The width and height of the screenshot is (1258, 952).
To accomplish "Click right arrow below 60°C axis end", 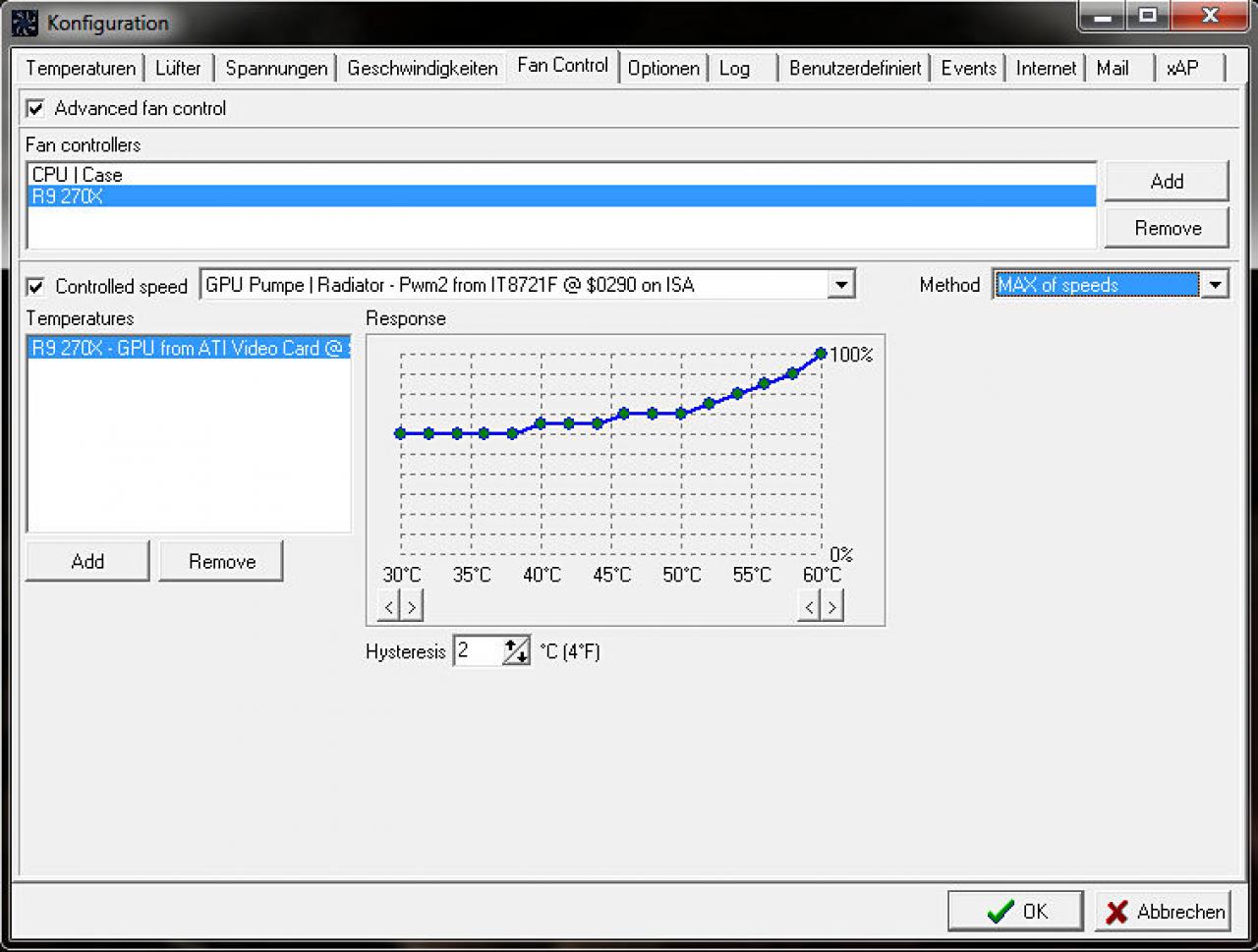I will (831, 606).
